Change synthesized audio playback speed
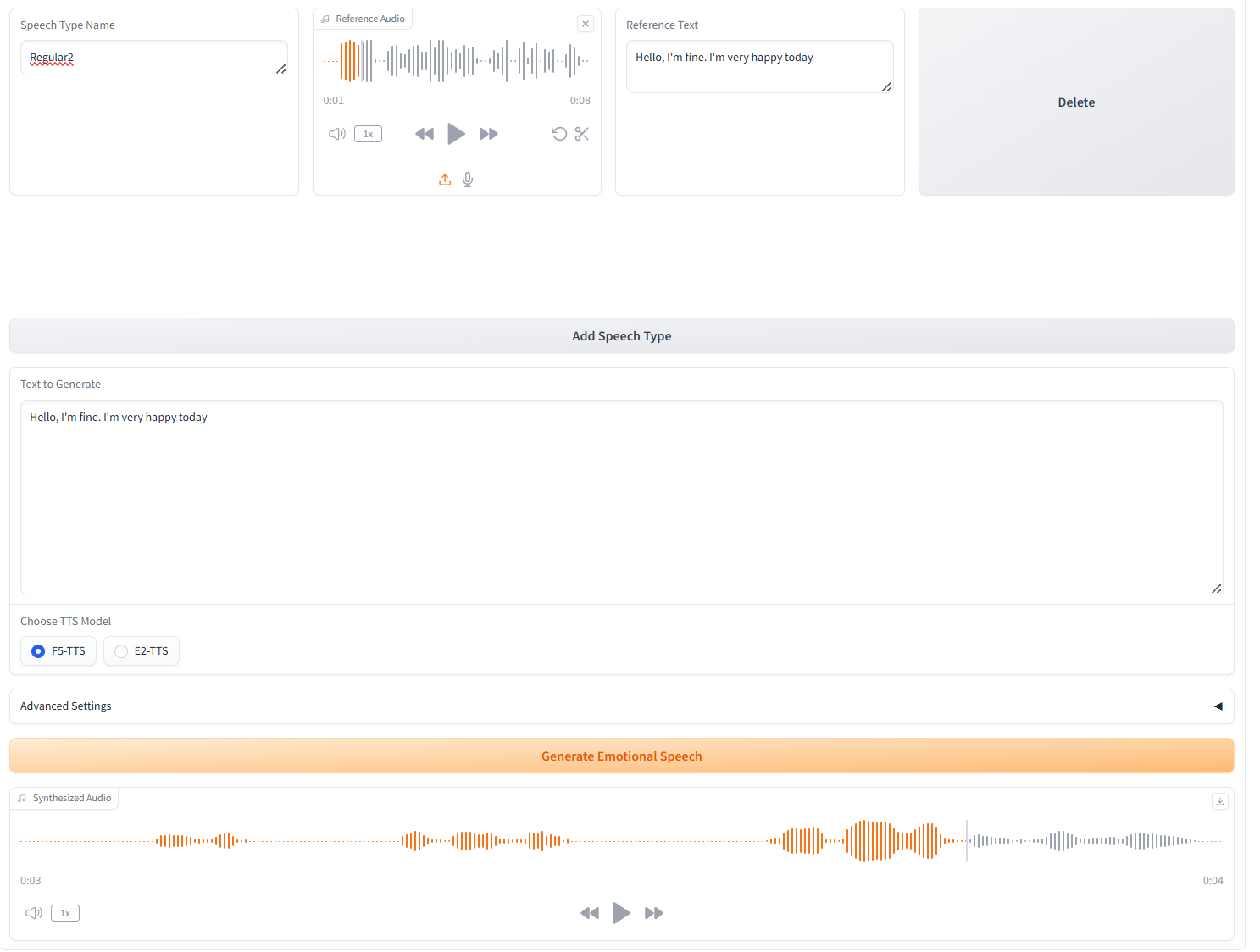 [65, 913]
